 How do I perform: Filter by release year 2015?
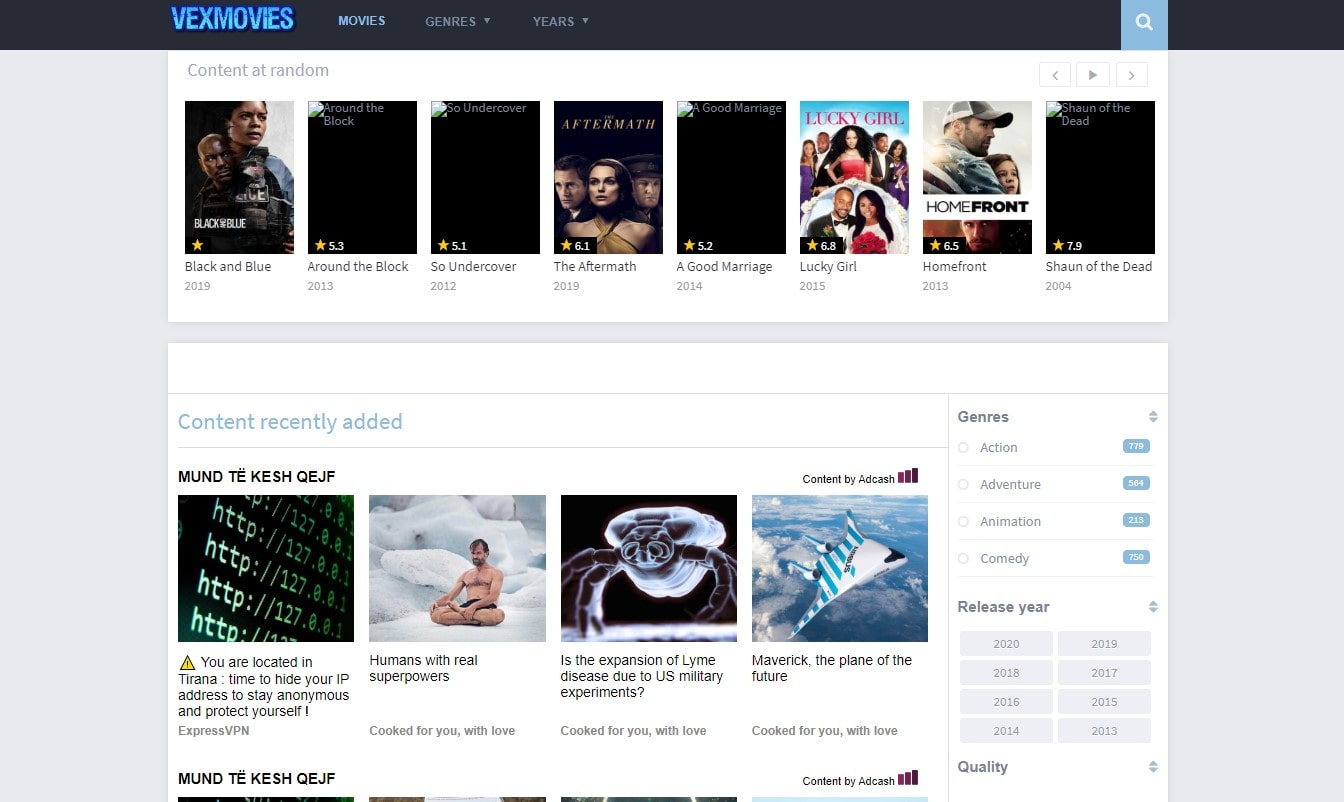point(1104,702)
